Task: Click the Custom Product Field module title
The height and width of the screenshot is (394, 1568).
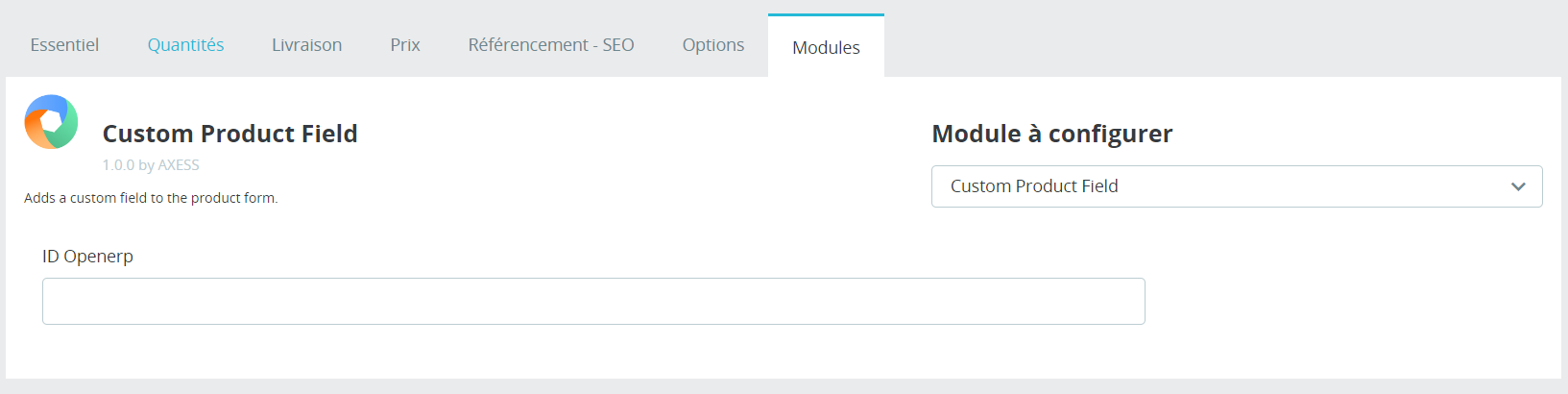Action: click(229, 134)
